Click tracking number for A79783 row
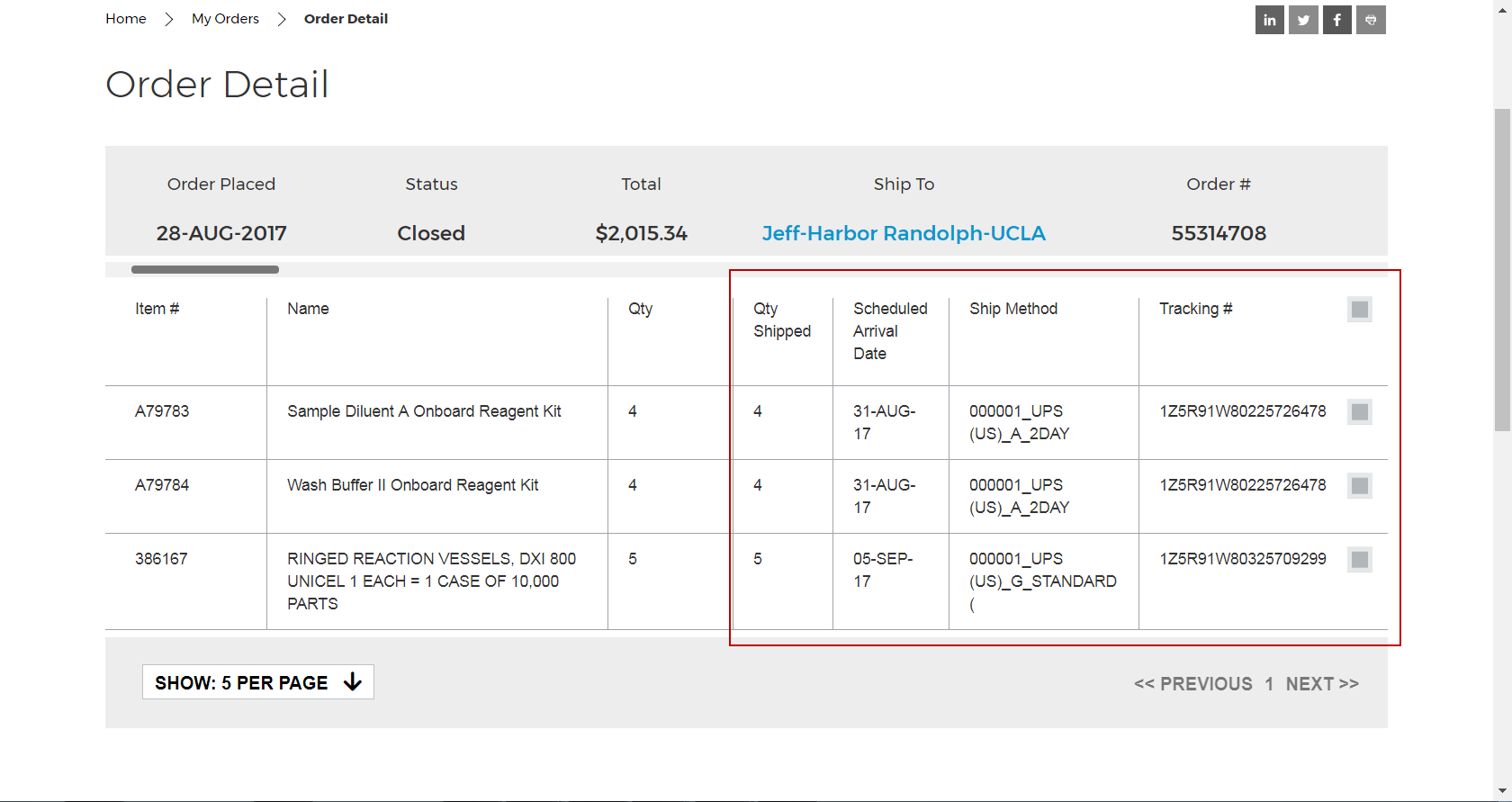This screenshot has height=802, width=1512. 1243,411
